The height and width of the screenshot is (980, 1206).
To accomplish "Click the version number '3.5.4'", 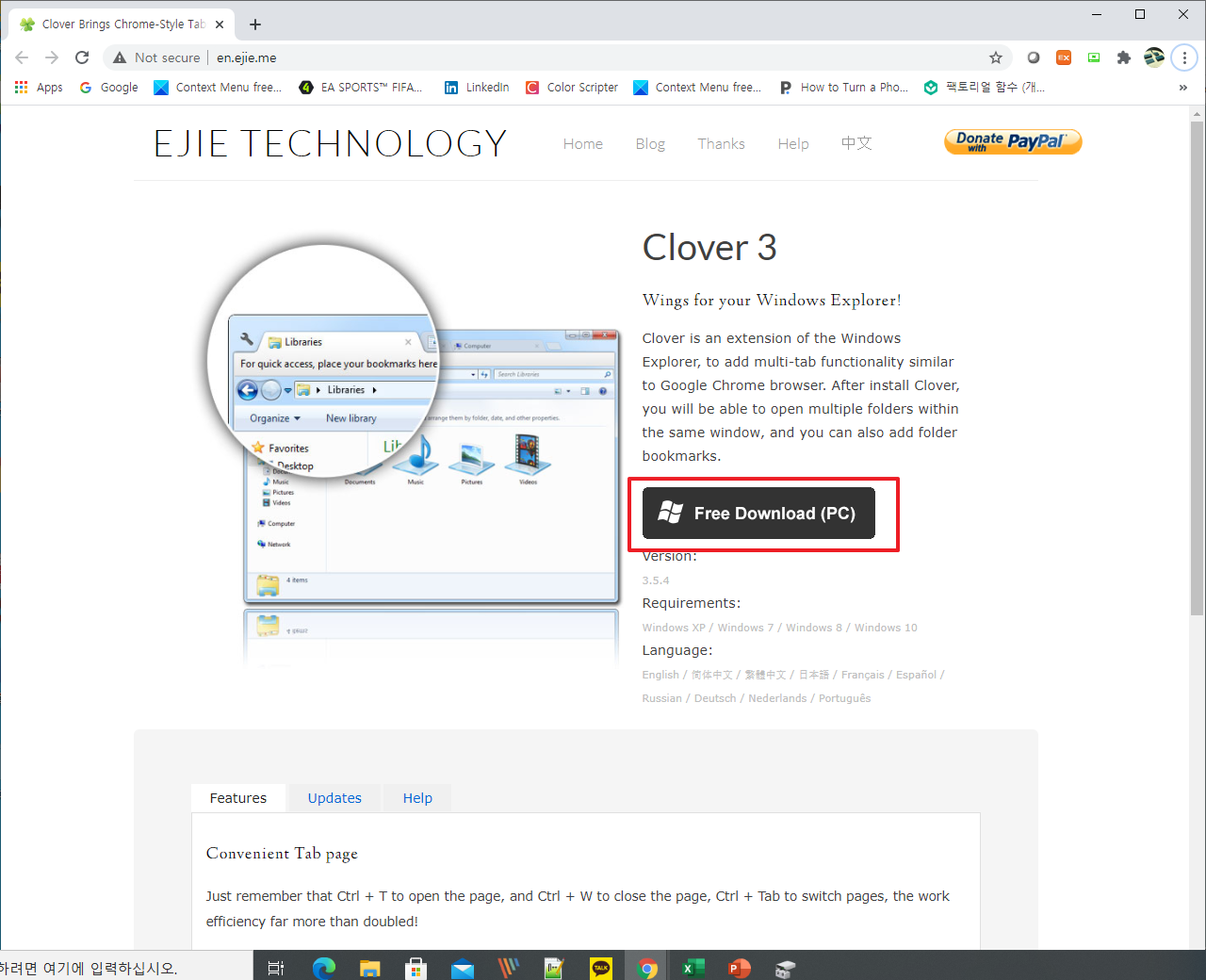I will (x=656, y=580).
